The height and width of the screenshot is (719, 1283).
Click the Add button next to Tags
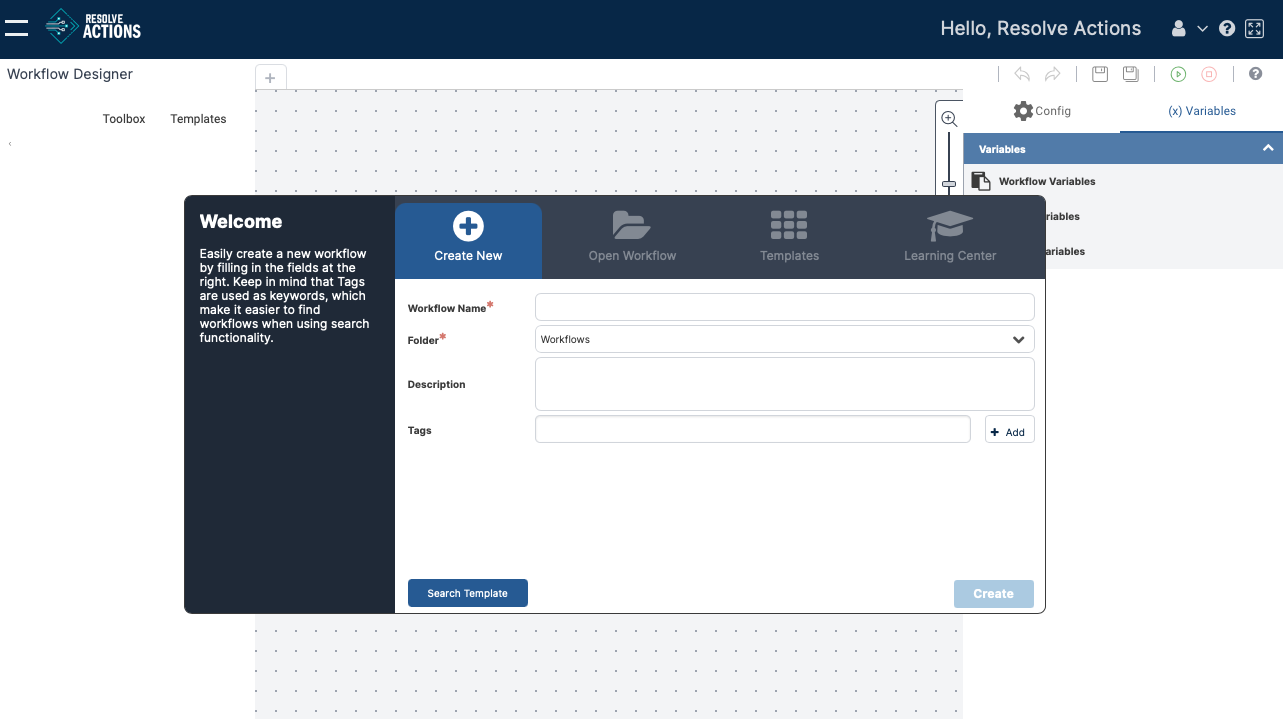pos(1009,430)
